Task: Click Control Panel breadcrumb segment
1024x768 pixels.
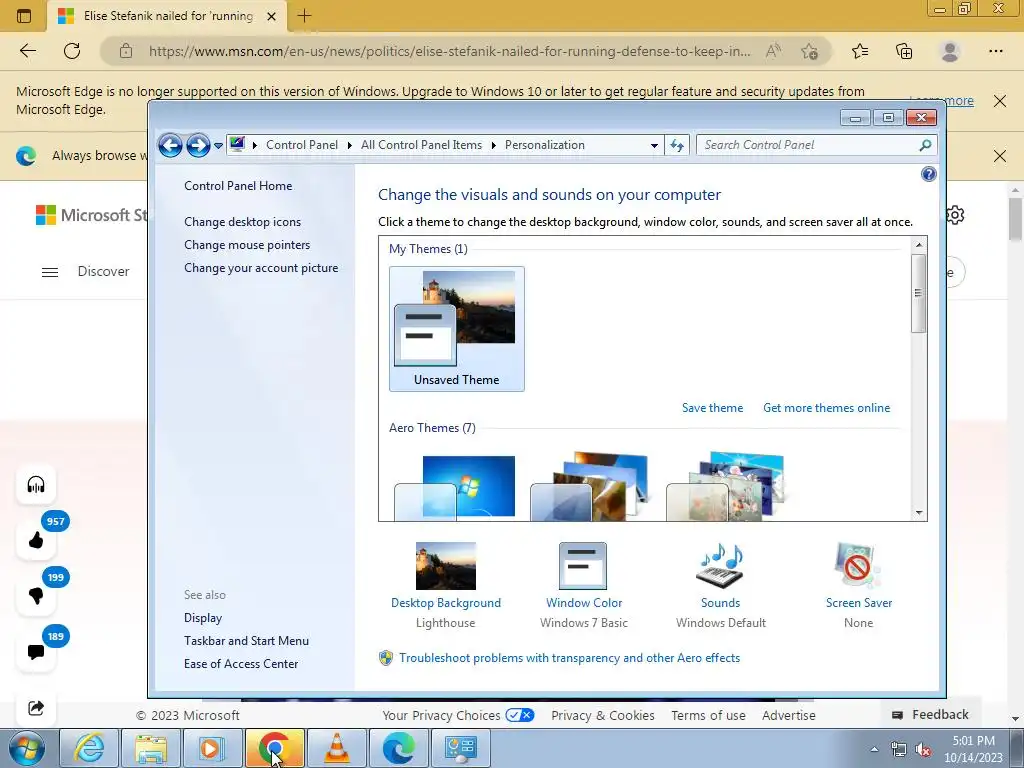Action: 302,145
